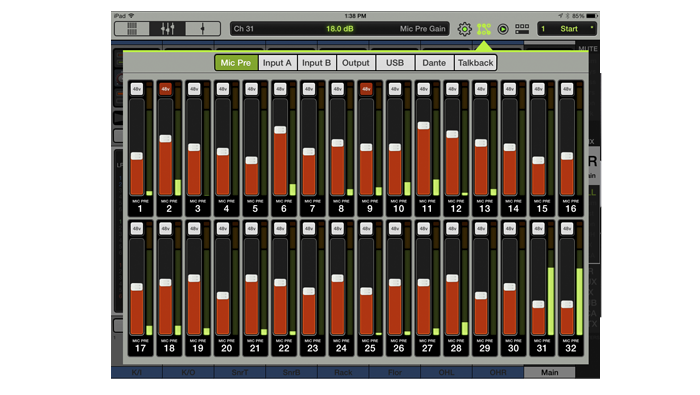The height and width of the screenshot is (395, 700).
Task: Select the SnrT view group button
Action: [x=240, y=372]
